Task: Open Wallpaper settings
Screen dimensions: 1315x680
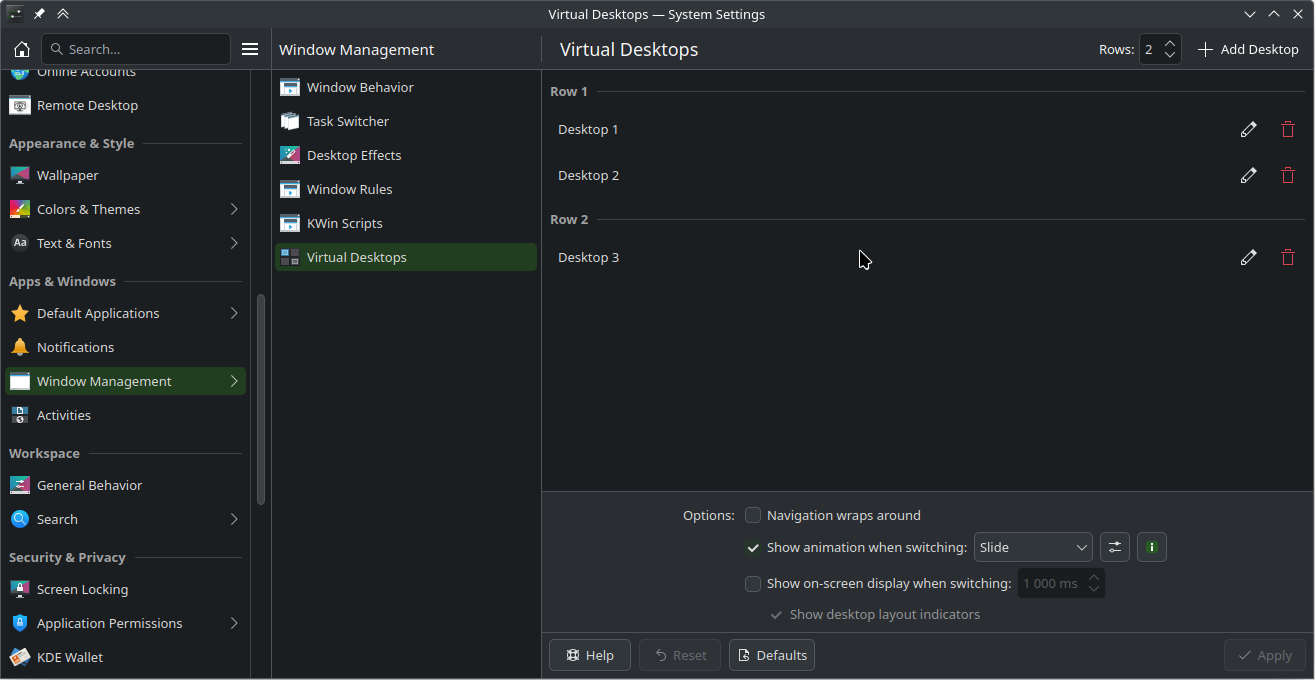Action: (x=125, y=175)
